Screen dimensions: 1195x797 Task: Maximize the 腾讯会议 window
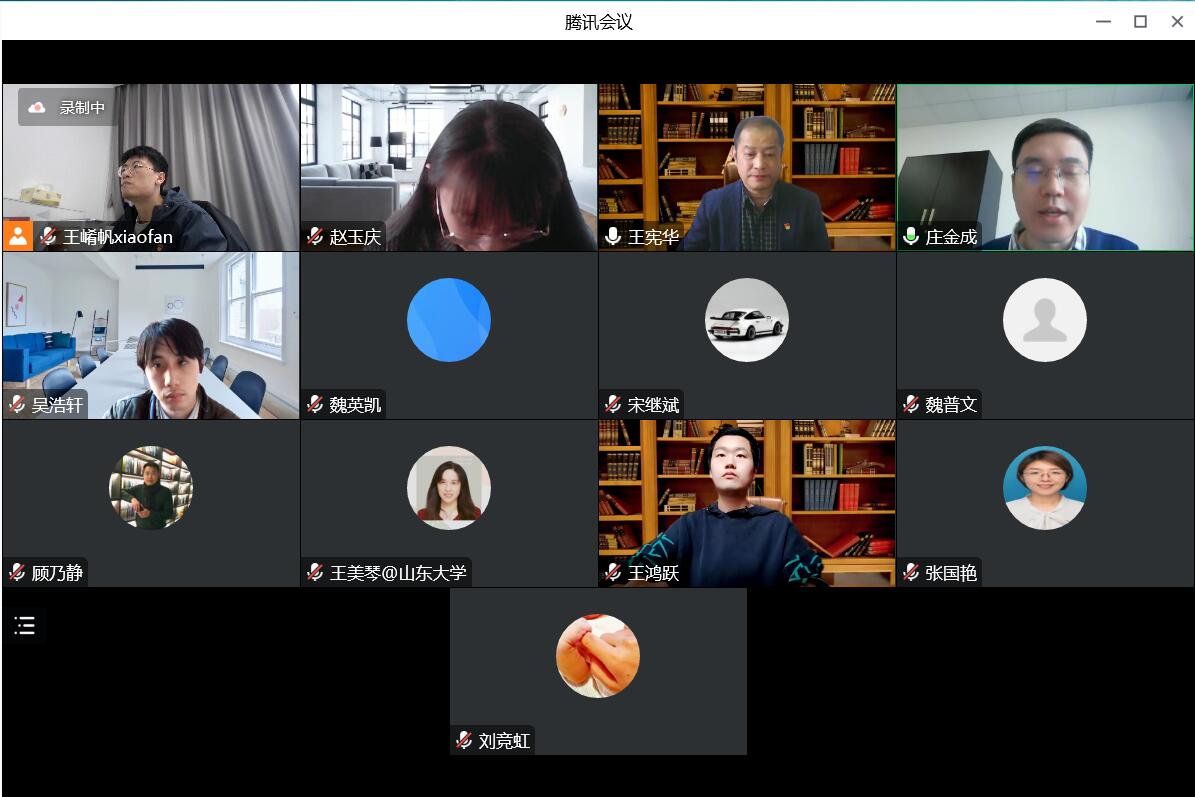point(1140,22)
